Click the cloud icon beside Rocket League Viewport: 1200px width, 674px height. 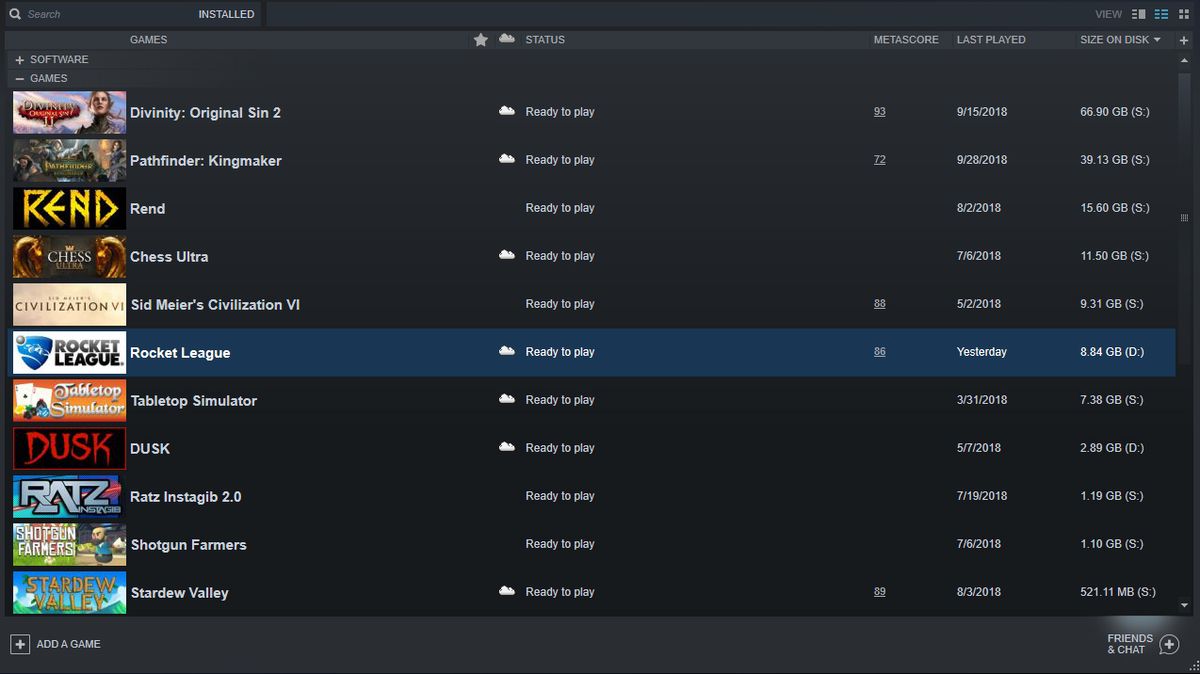(507, 351)
